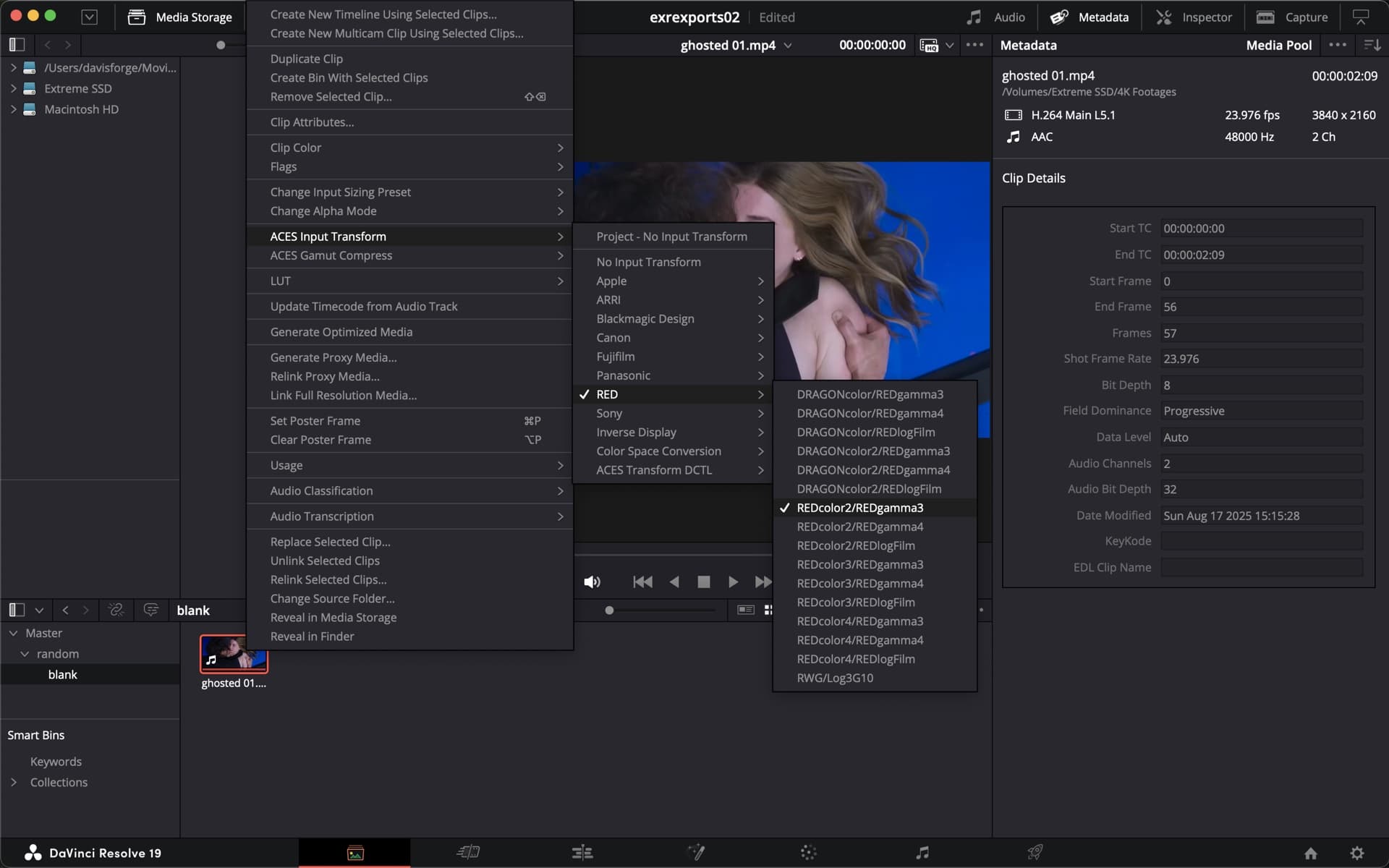Click the media storage thumbnail size slider
The height and width of the screenshot is (868, 1389).
221,45
